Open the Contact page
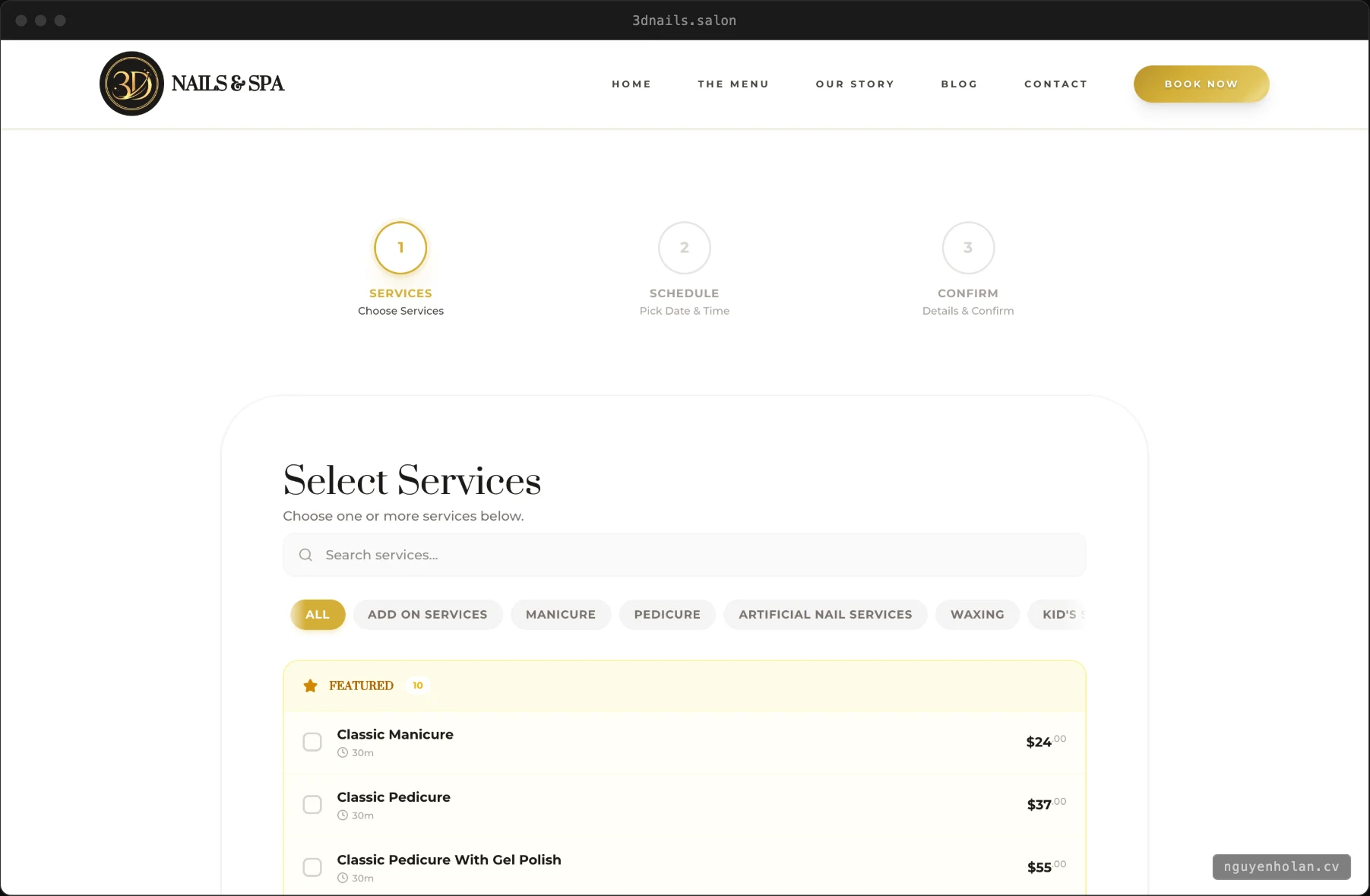Image resolution: width=1370 pixels, height=896 pixels. coord(1055,84)
